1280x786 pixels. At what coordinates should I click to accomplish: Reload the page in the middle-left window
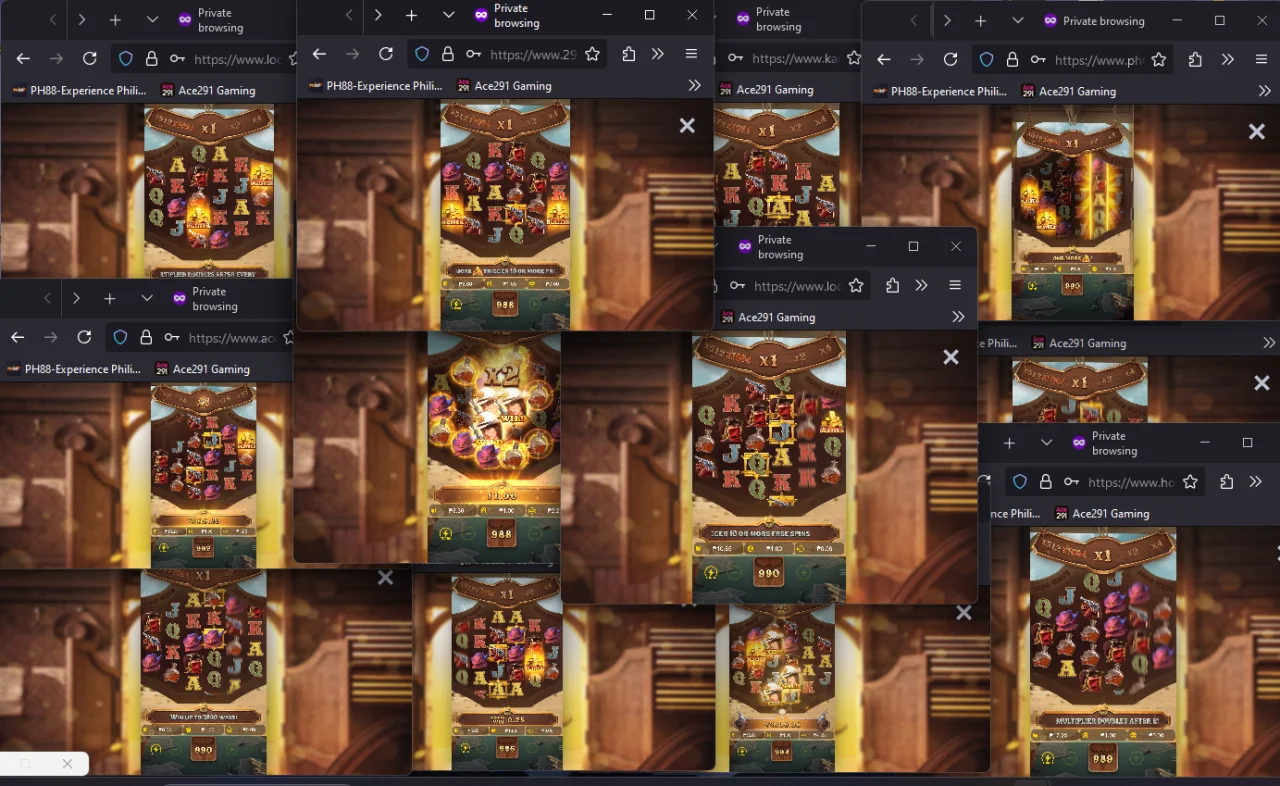coord(84,337)
